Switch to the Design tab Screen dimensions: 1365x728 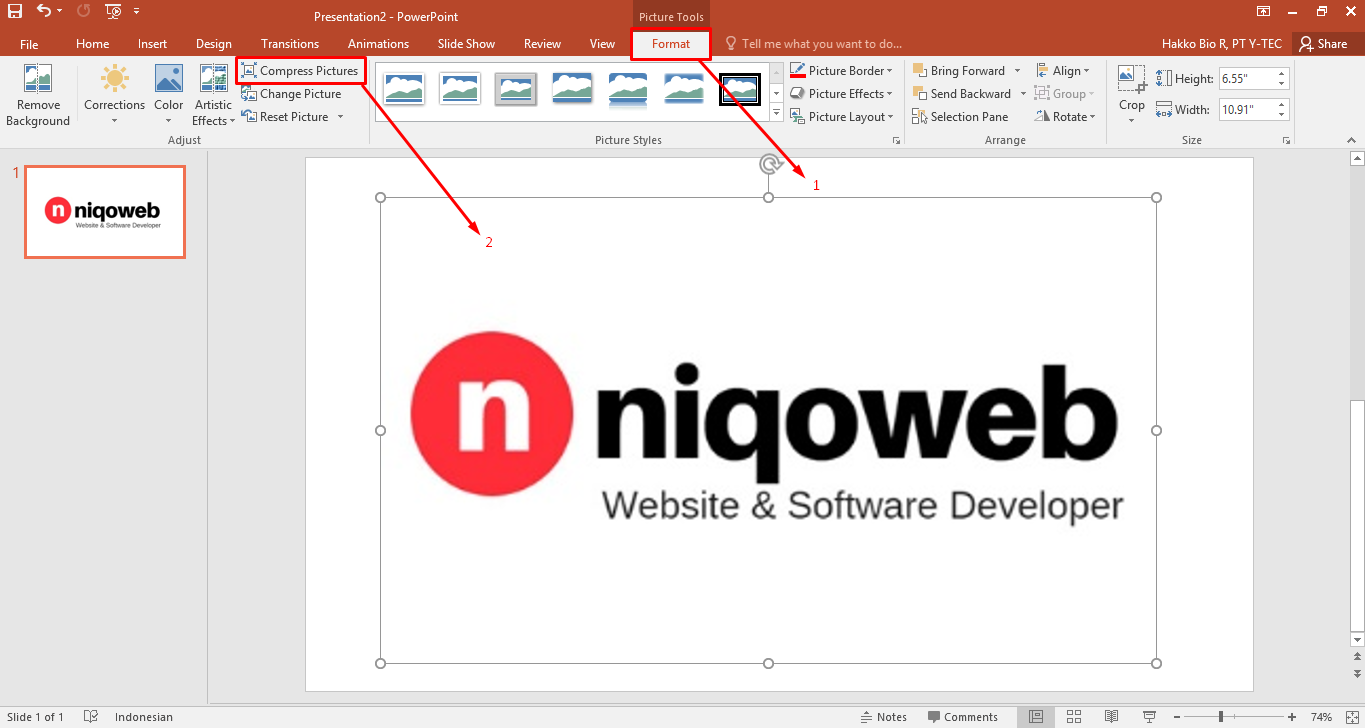coord(213,44)
